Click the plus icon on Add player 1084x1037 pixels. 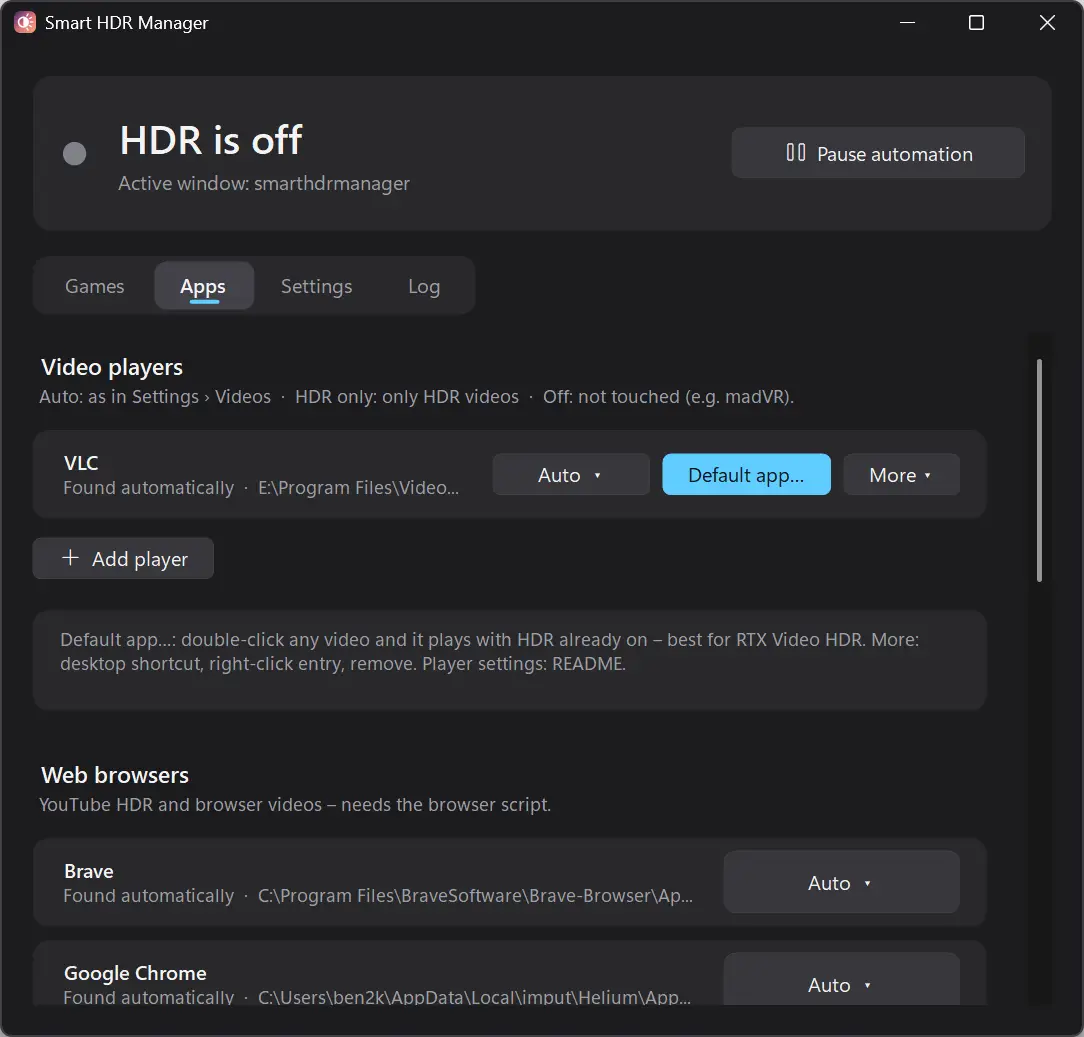click(x=71, y=558)
